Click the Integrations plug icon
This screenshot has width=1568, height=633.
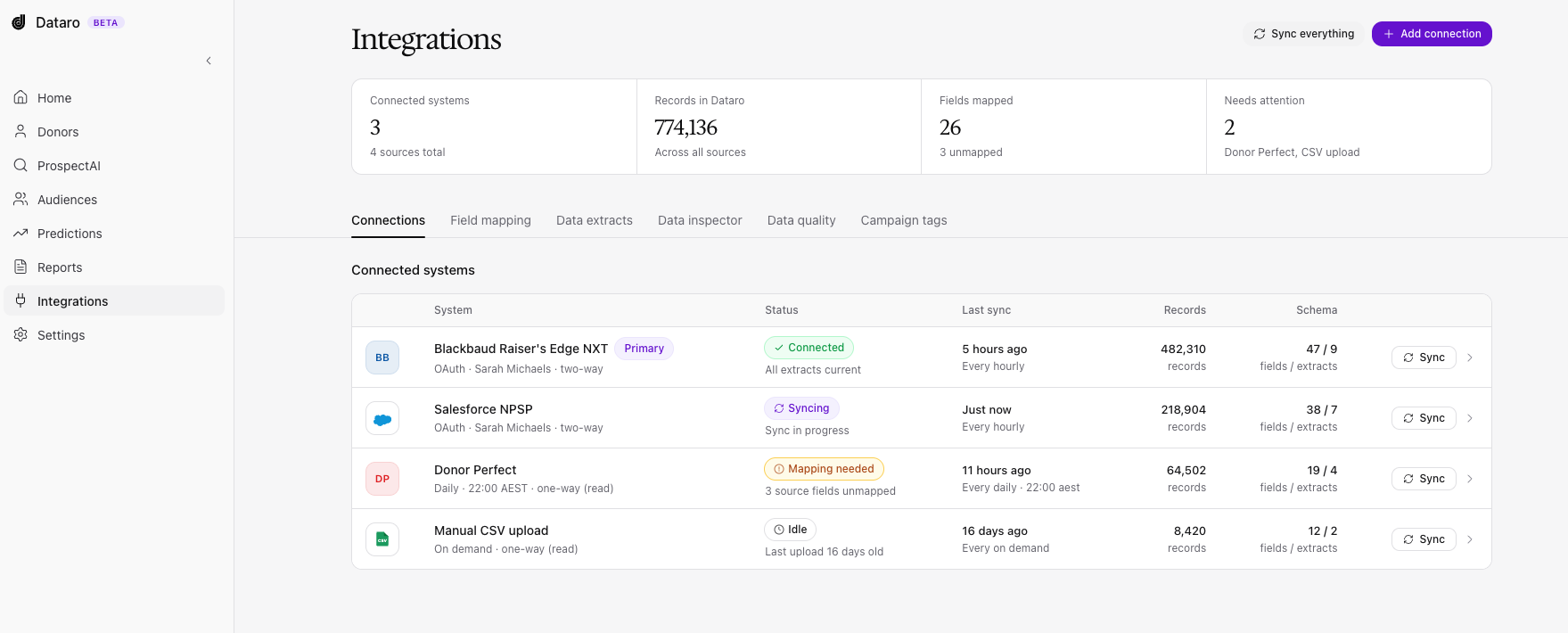pos(21,300)
